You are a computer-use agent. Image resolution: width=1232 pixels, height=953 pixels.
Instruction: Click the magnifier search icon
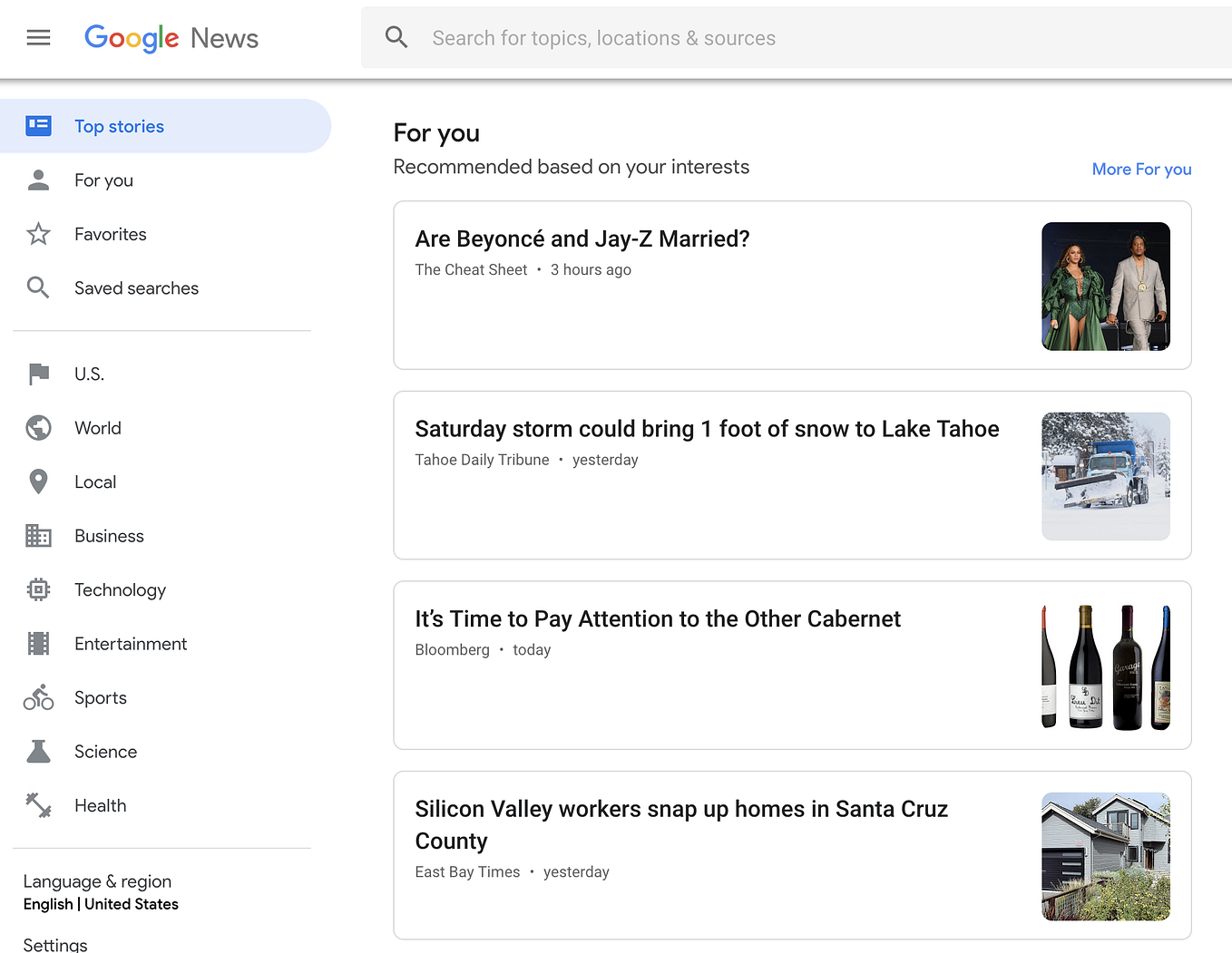pyautogui.click(x=396, y=37)
